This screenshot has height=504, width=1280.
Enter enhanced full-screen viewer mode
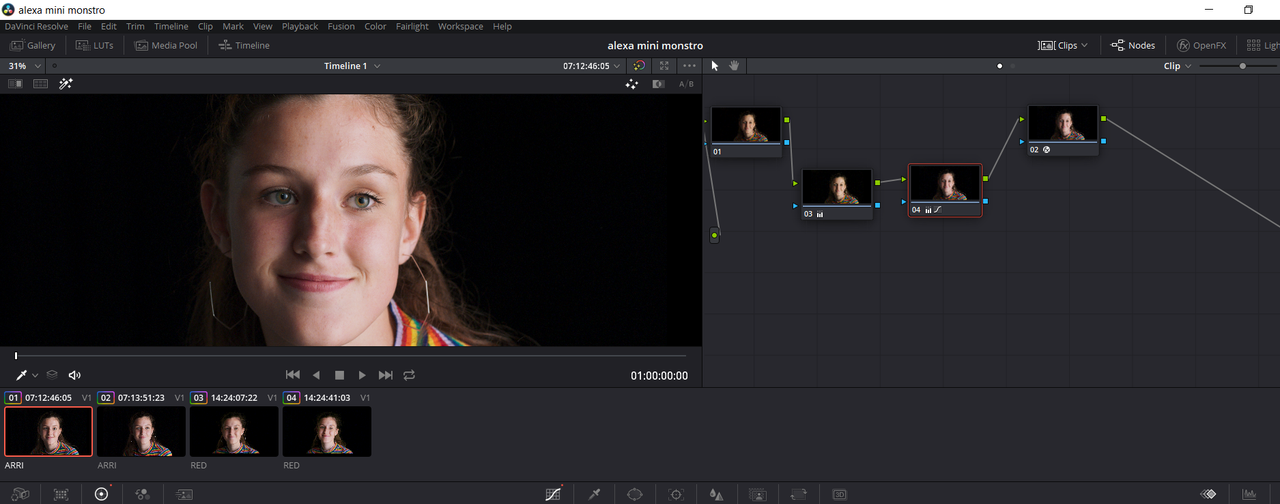(x=664, y=66)
